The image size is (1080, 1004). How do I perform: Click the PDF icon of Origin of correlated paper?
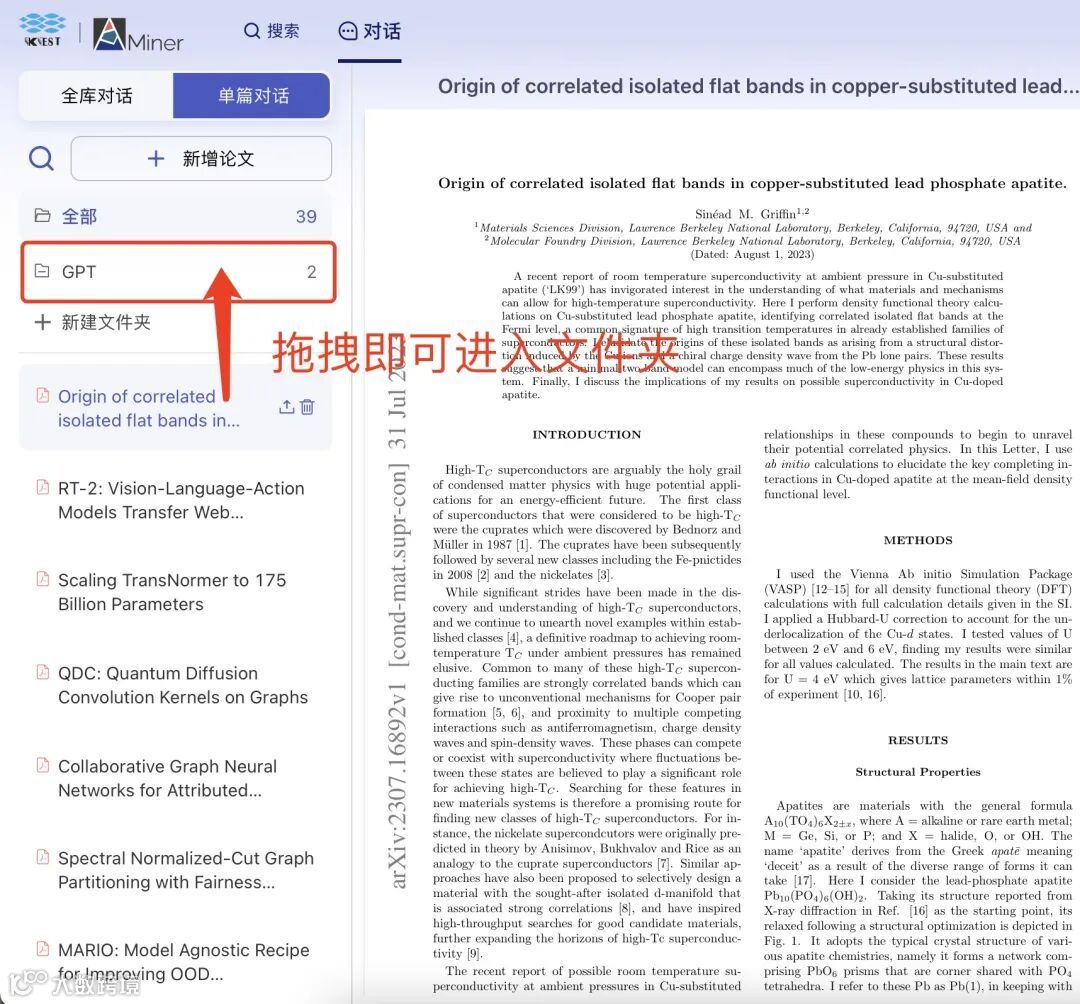coord(43,395)
